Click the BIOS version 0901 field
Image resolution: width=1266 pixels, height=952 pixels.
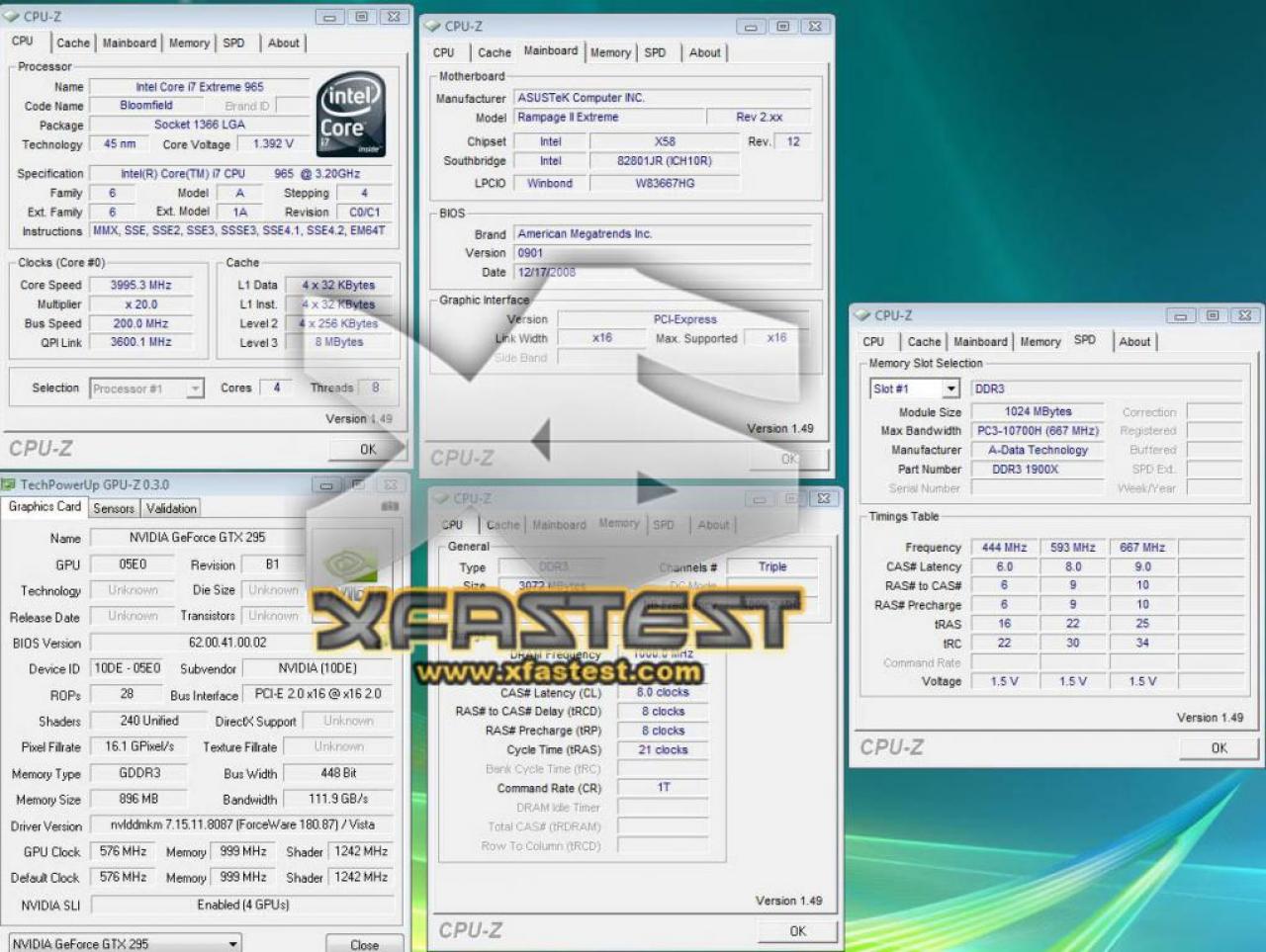[x=663, y=253]
